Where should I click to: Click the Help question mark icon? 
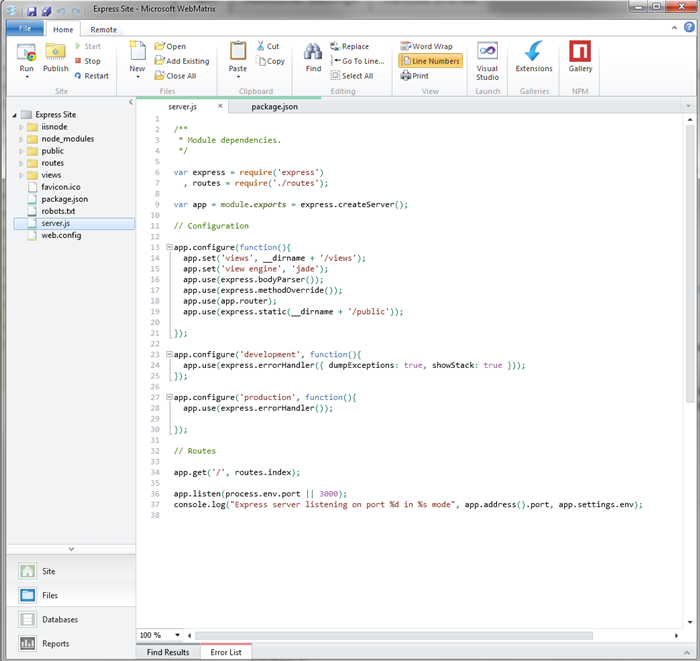(689, 27)
